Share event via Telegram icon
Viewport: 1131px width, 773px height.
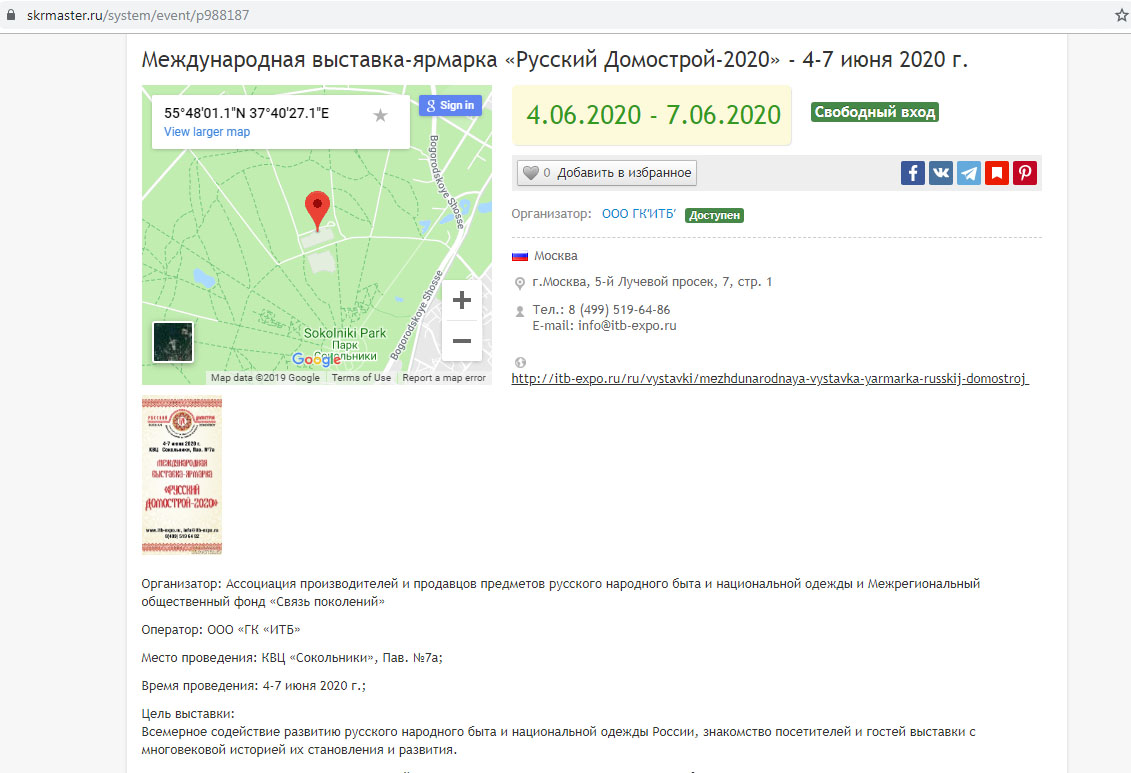969,173
